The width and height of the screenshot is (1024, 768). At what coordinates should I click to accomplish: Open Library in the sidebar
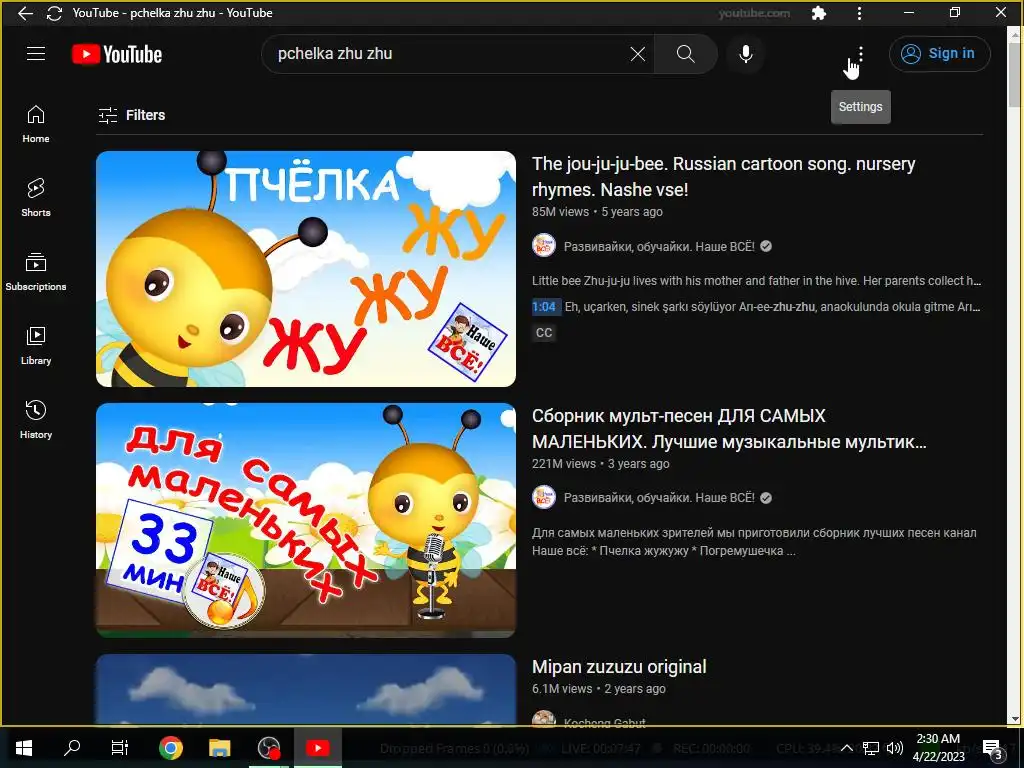(36, 345)
